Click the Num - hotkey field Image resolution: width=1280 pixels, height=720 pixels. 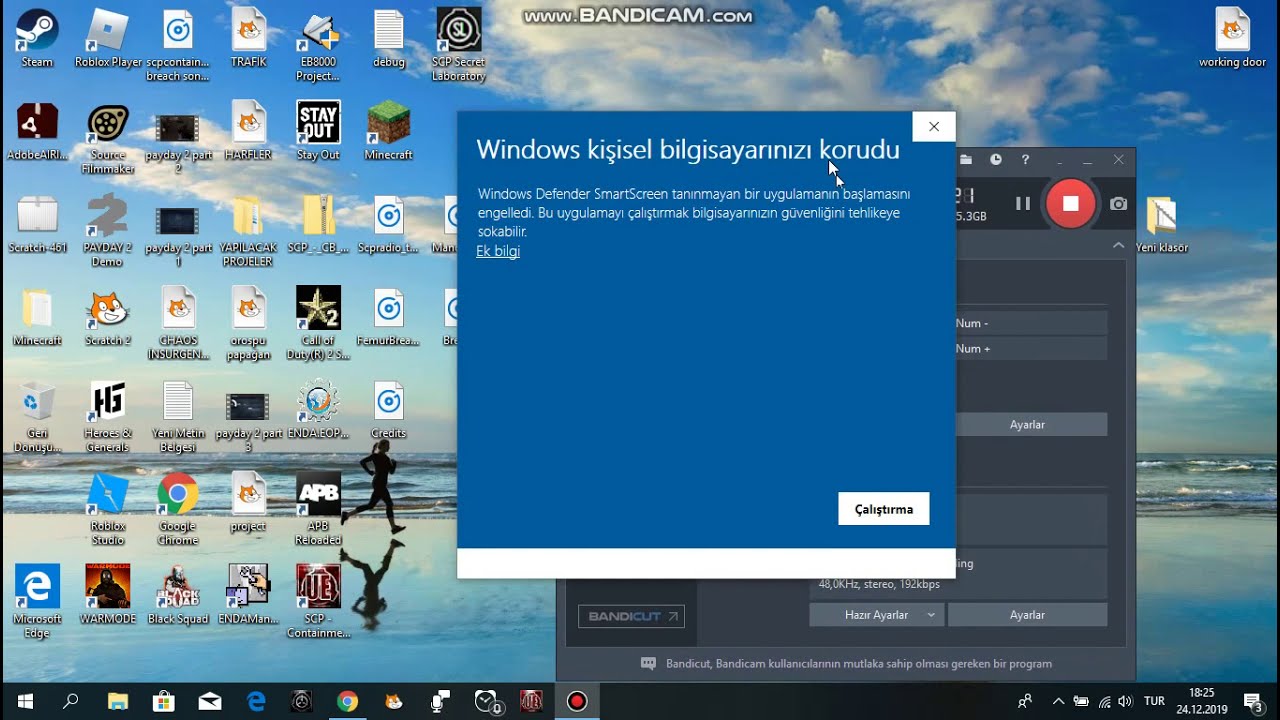click(x=1031, y=323)
